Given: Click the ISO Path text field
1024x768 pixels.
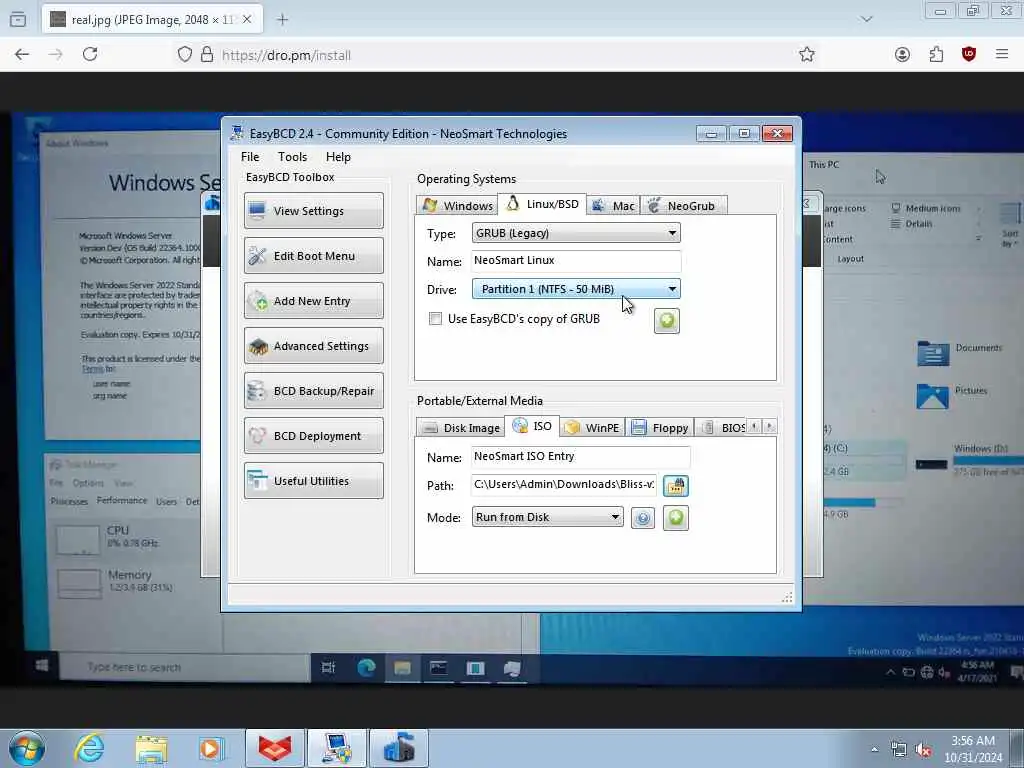Looking at the screenshot, I should tap(564, 485).
